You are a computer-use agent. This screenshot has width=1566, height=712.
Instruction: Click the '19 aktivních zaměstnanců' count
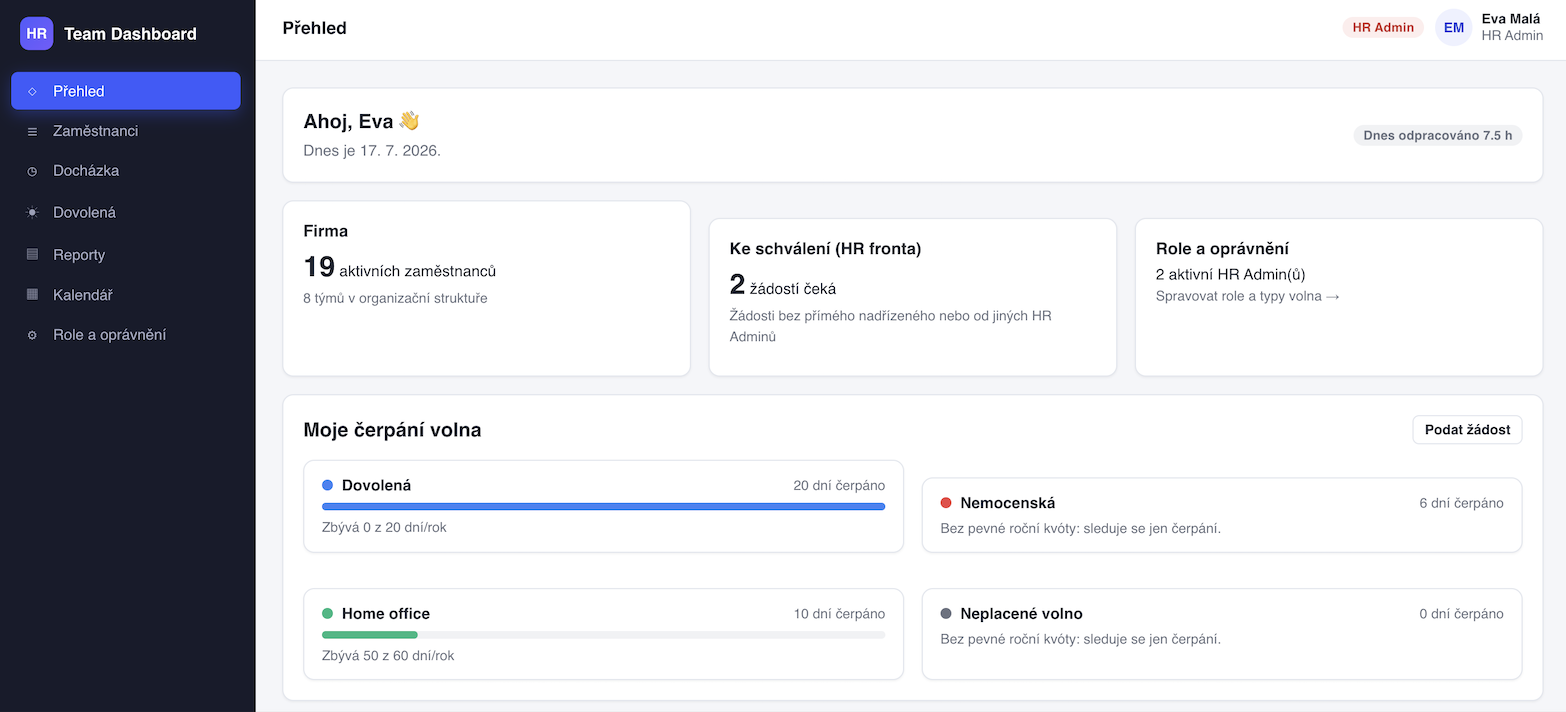400,267
